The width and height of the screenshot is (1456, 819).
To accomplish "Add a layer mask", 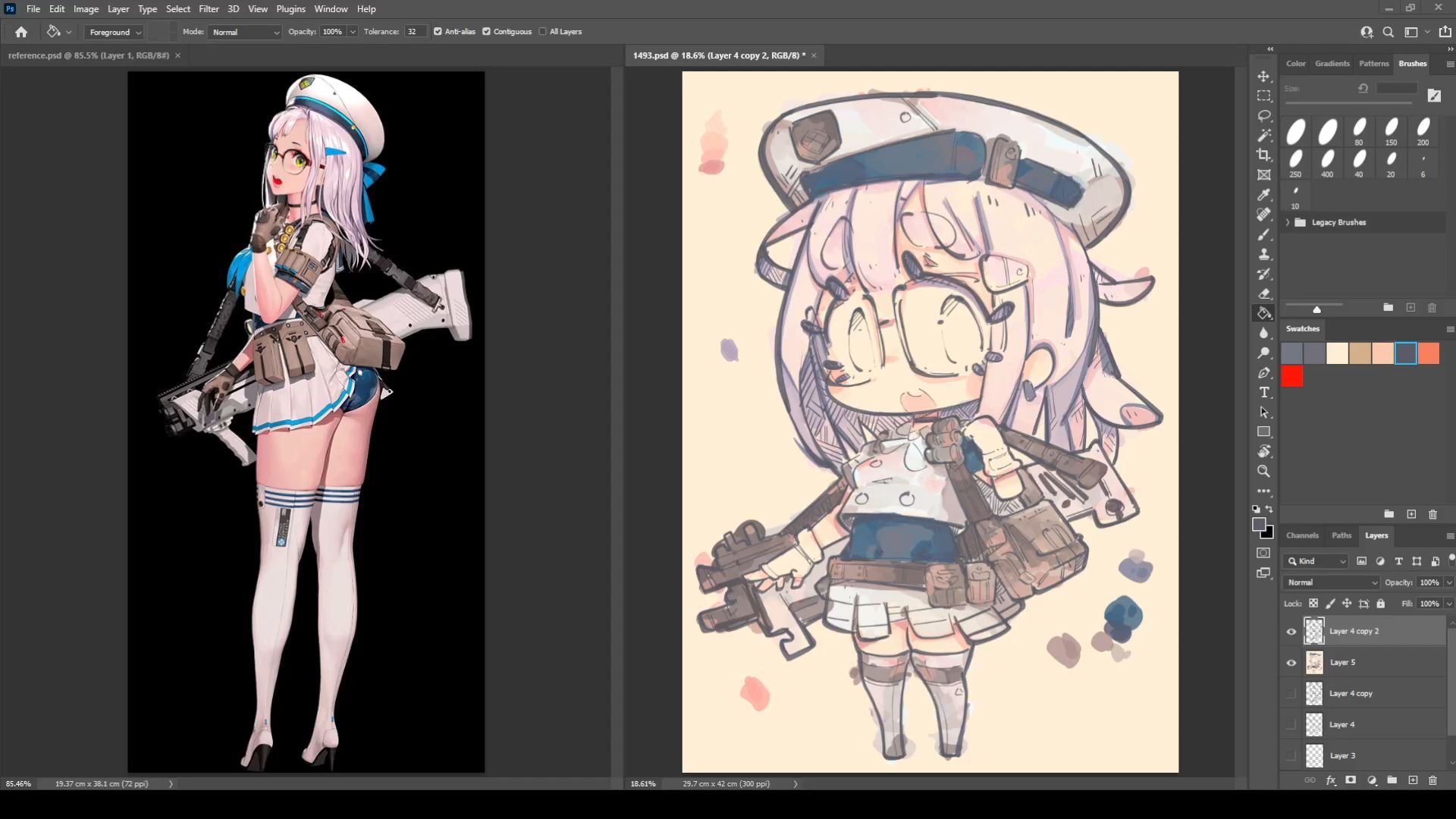I will (1351, 780).
